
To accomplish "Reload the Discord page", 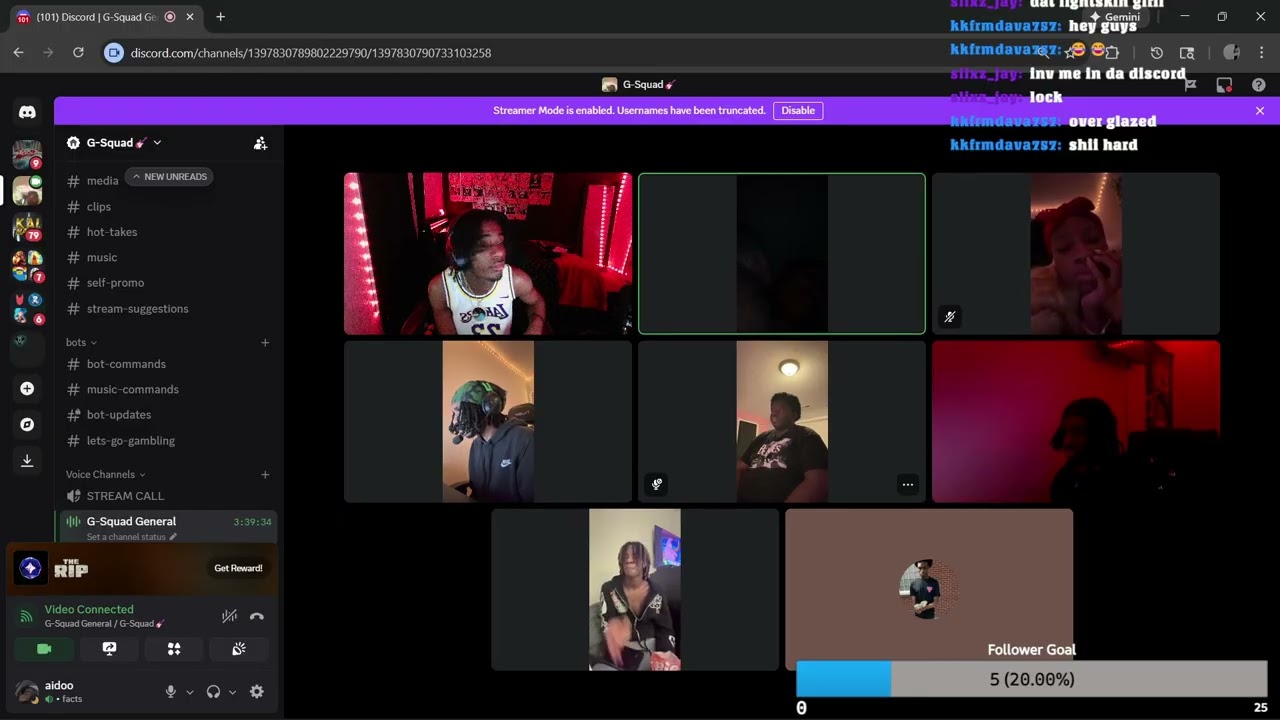I will tap(78, 53).
